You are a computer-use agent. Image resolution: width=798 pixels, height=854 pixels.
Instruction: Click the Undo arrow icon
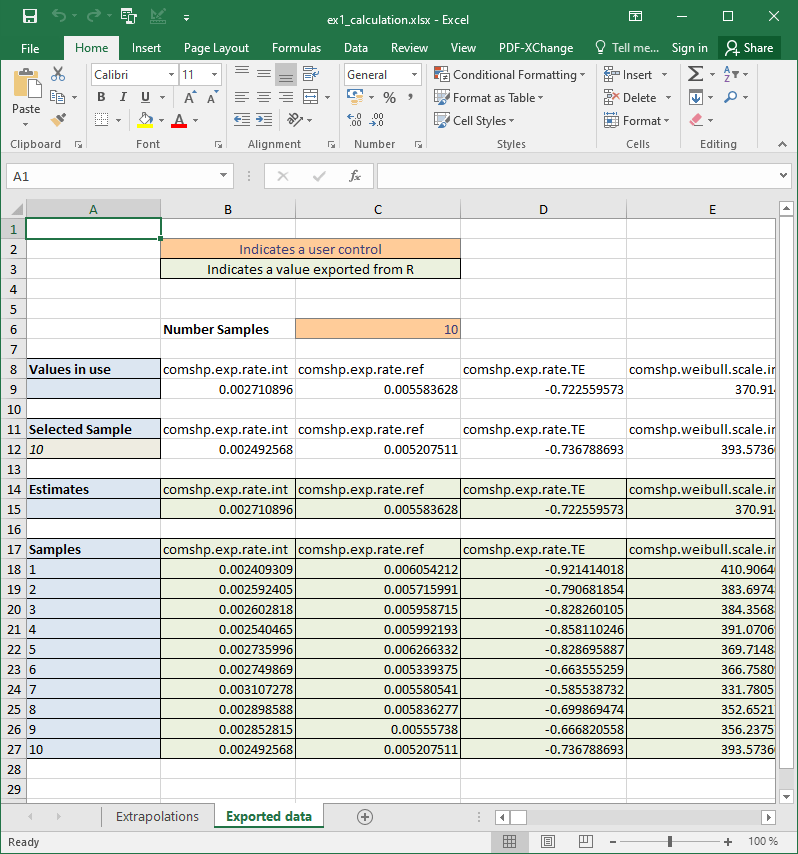[59, 16]
